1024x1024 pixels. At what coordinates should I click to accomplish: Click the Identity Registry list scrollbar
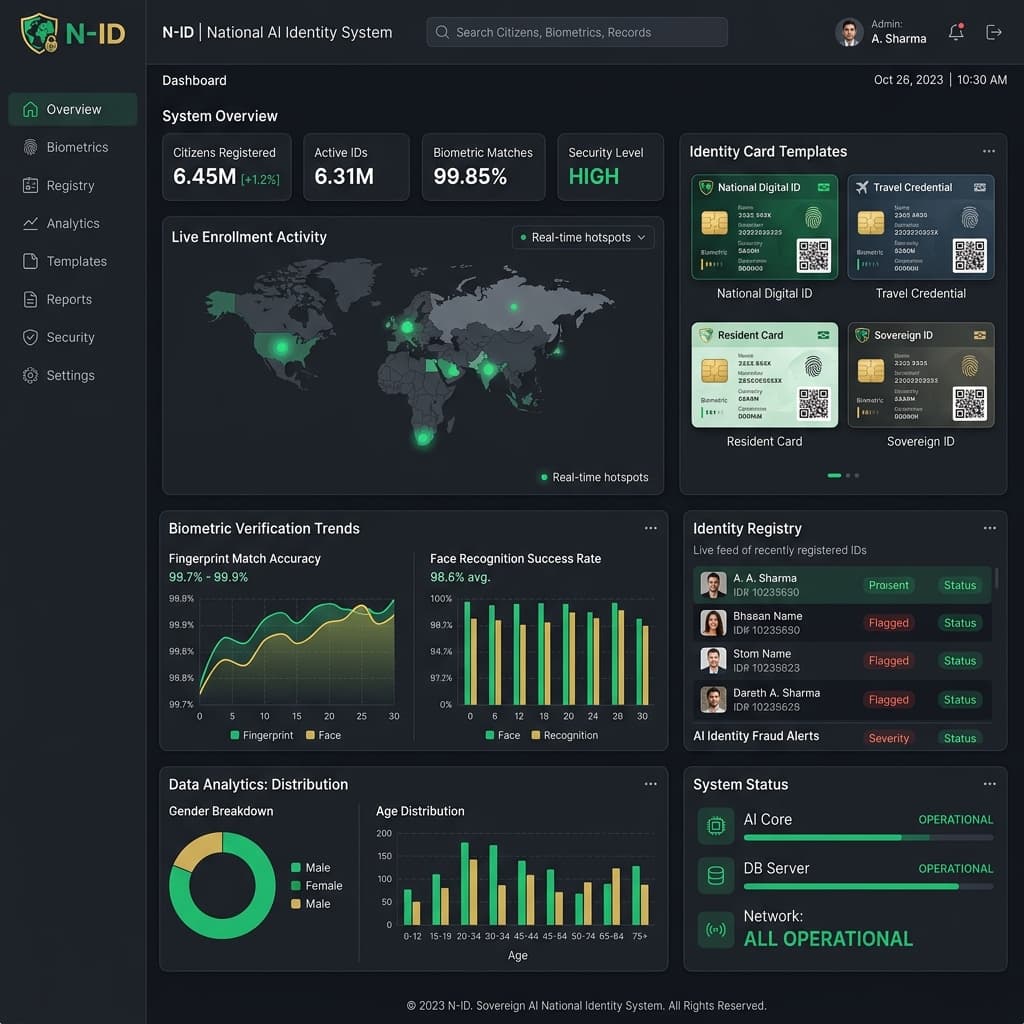[x=996, y=577]
